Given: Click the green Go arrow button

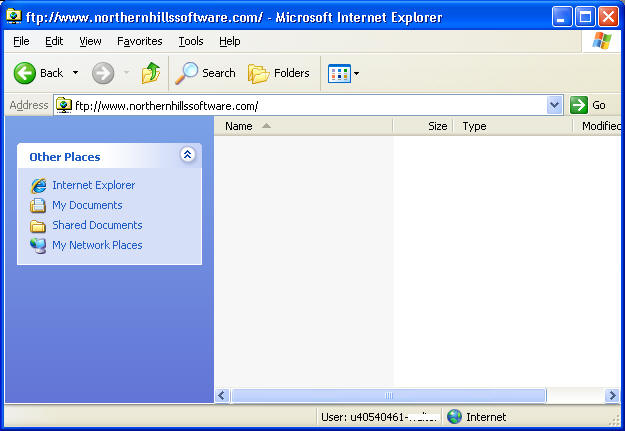Looking at the screenshot, I should click(579, 105).
